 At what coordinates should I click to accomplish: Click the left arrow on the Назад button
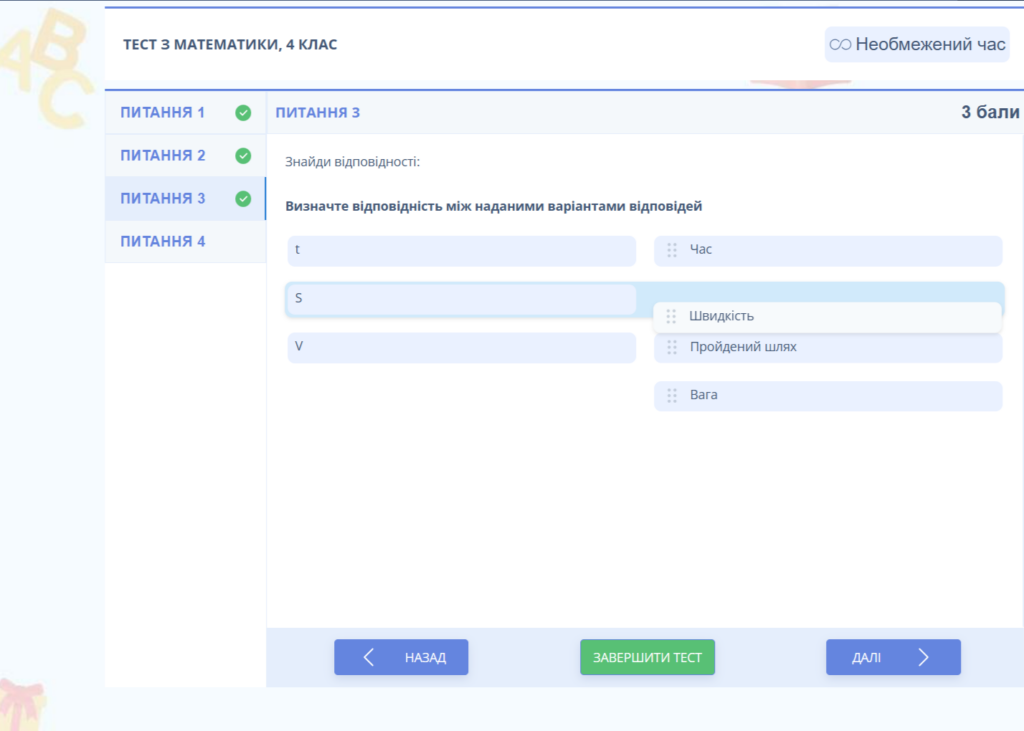[369, 657]
